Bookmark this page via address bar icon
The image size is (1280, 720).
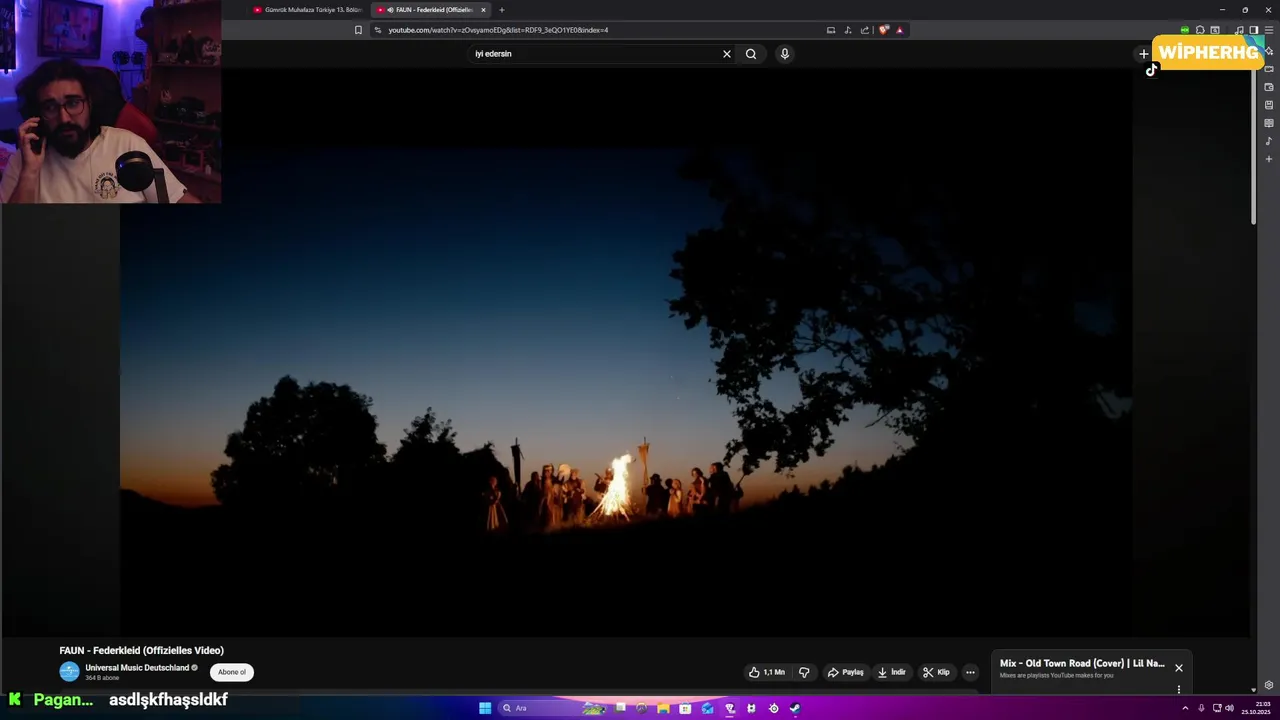click(358, 30)
